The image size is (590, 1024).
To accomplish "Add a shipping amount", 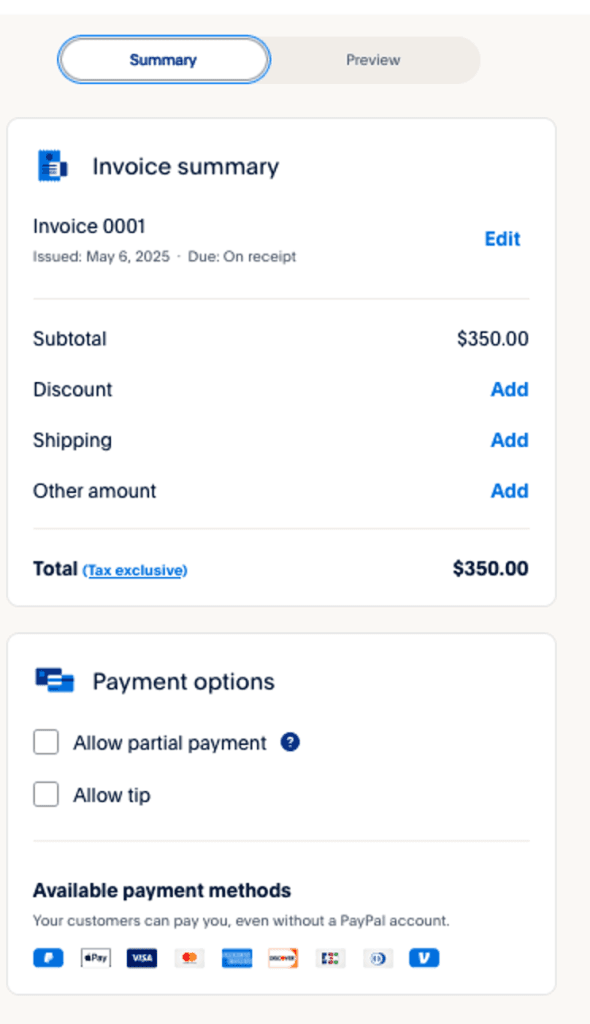I will pyautogui.click(x=510, y=440).
